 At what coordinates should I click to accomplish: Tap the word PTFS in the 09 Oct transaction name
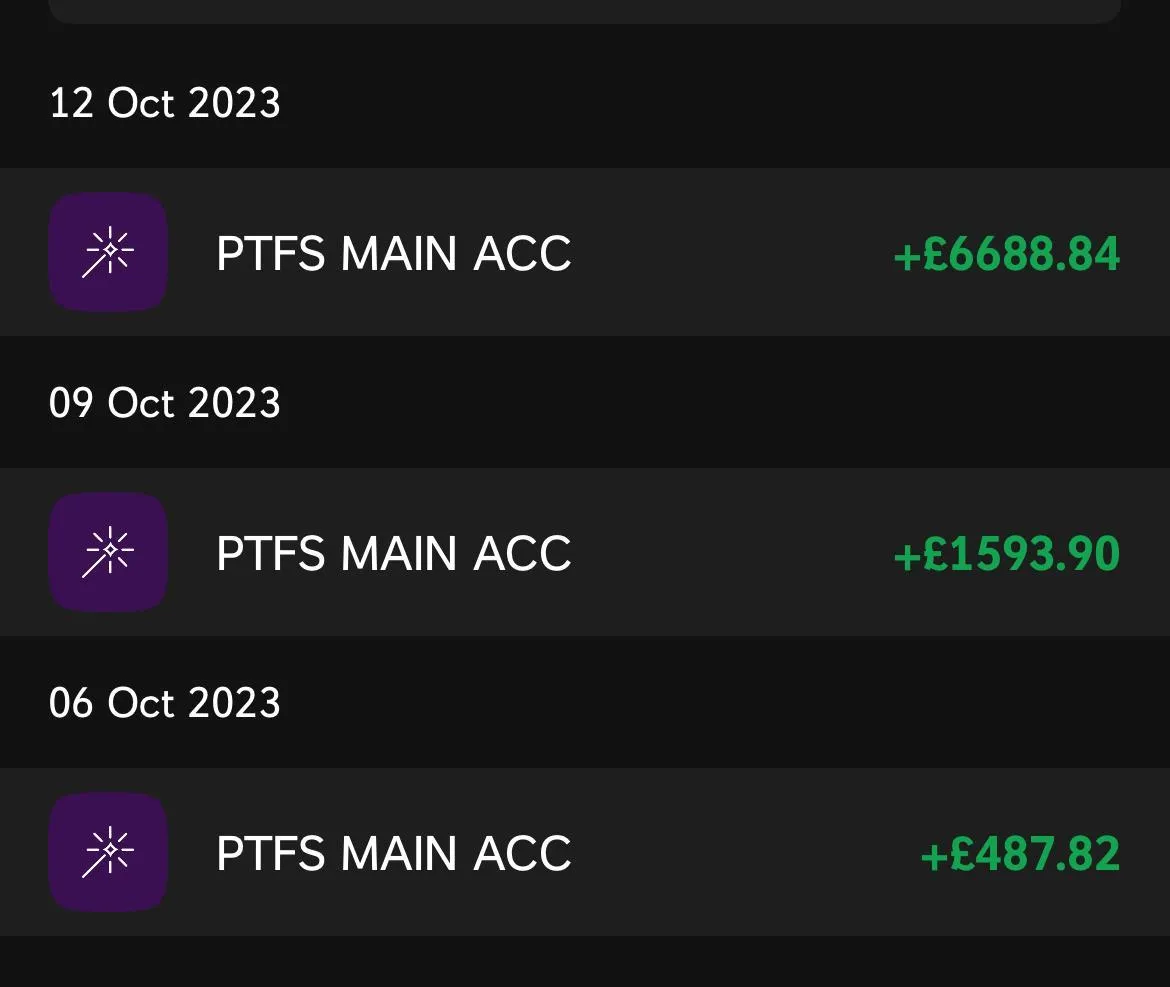click(x=270, y=554)
